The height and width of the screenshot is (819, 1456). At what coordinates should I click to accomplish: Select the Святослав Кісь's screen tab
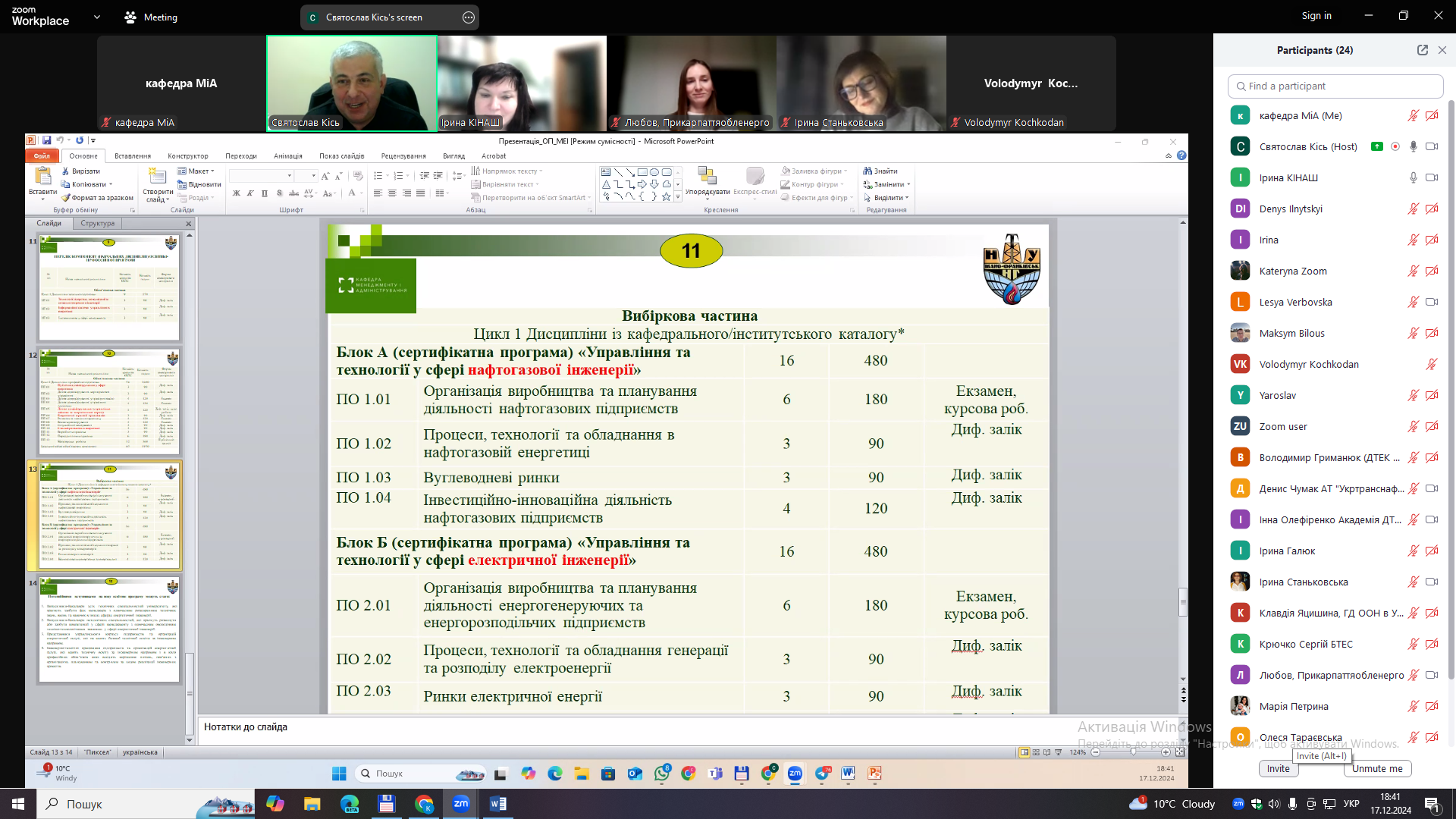pyautogui.click(x=374, y=17)
